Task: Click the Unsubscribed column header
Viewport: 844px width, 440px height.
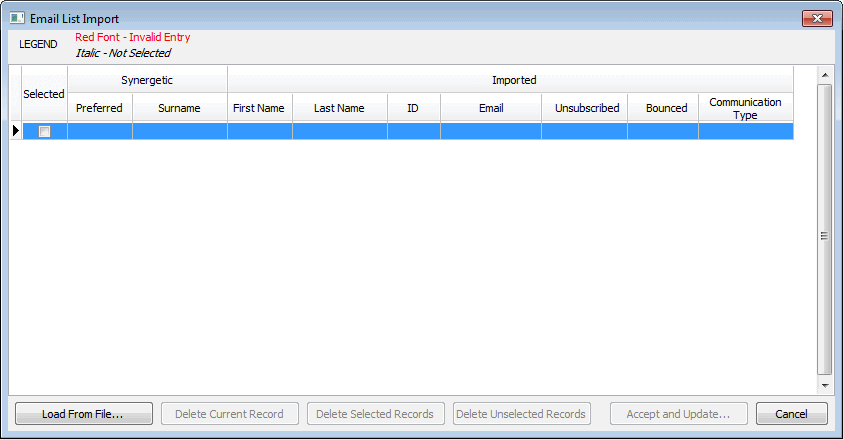Action: (587, 108)
